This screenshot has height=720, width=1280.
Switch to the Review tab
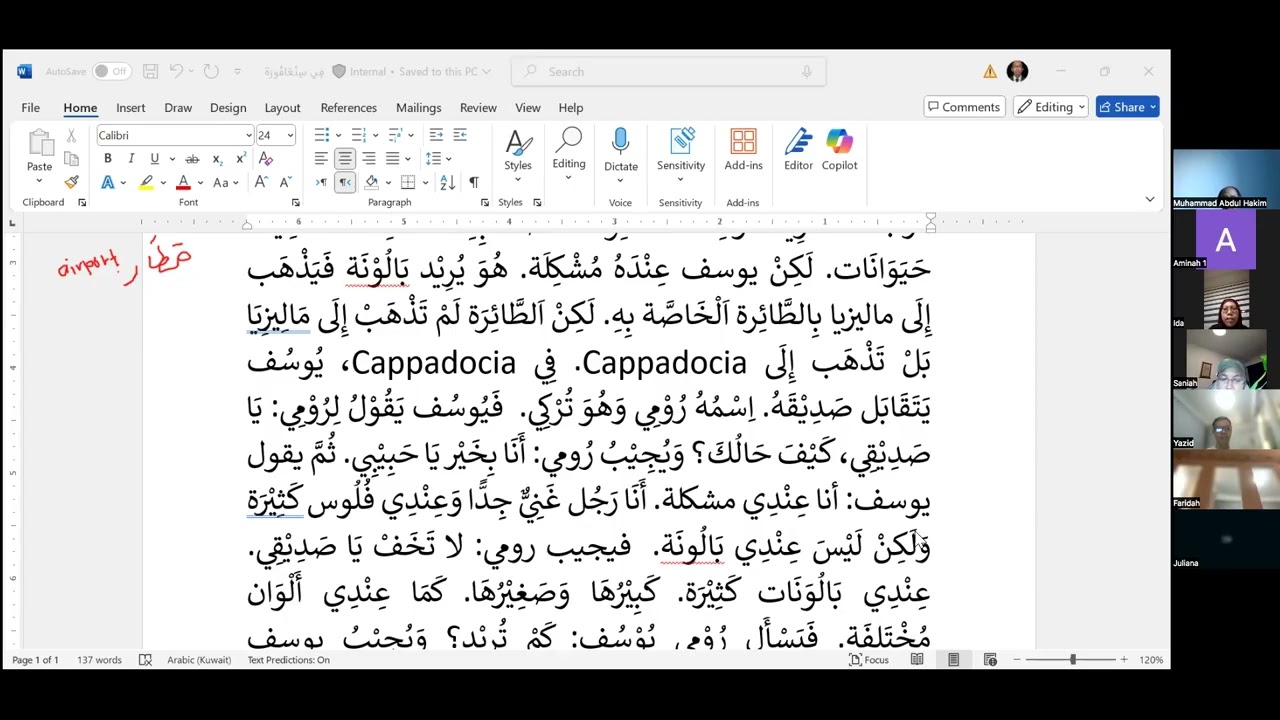tap(478, 107)
